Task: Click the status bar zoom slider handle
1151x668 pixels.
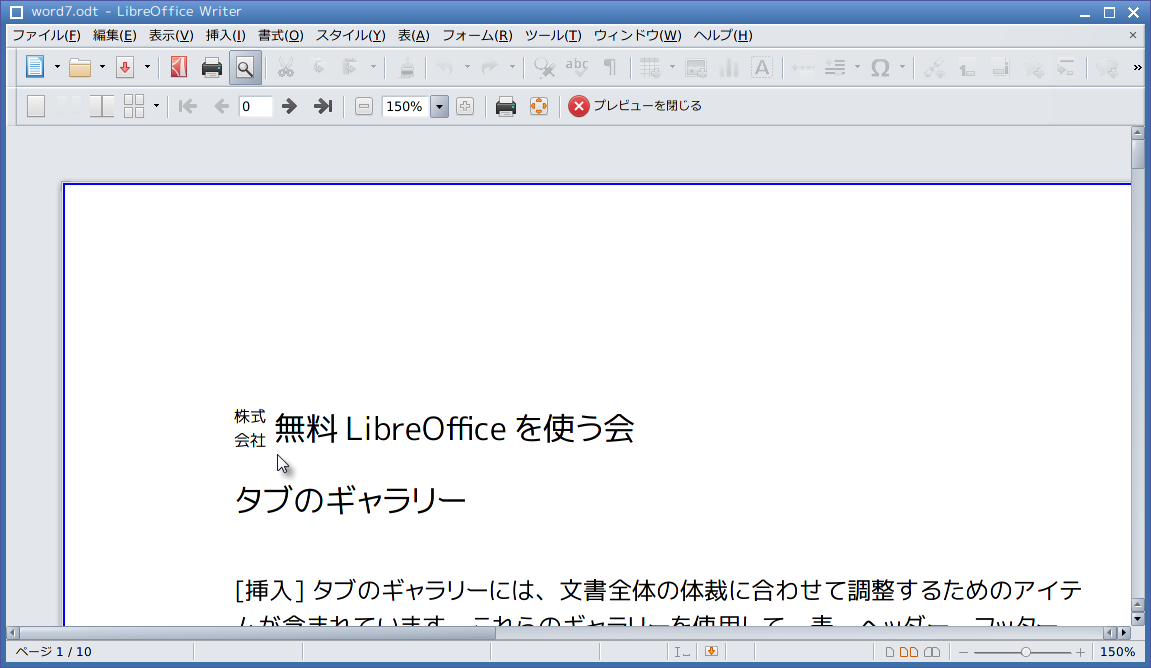Action: point(1025,652)
